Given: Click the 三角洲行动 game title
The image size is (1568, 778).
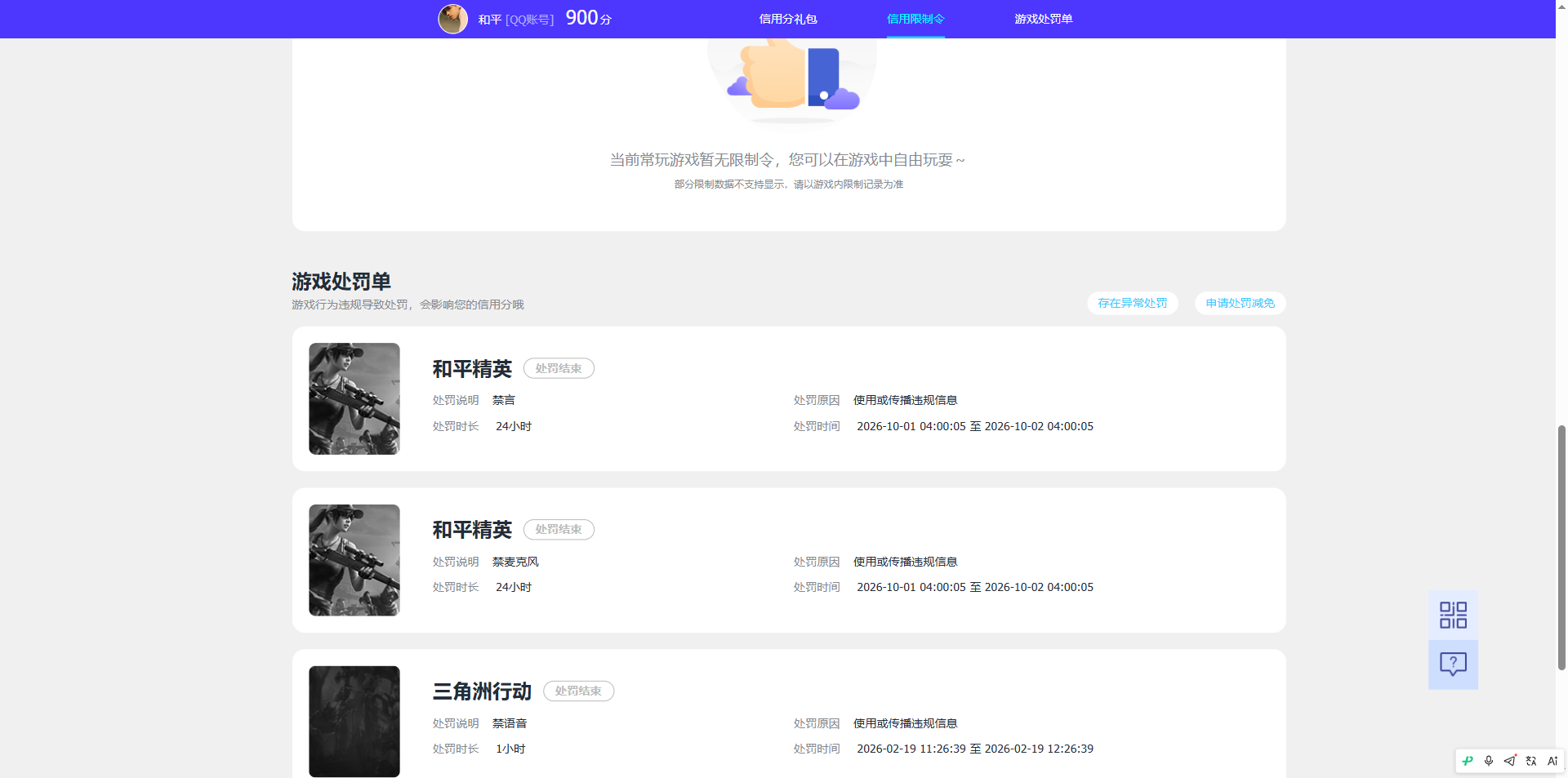Looking at the screenshot, I should click(482, 691).
